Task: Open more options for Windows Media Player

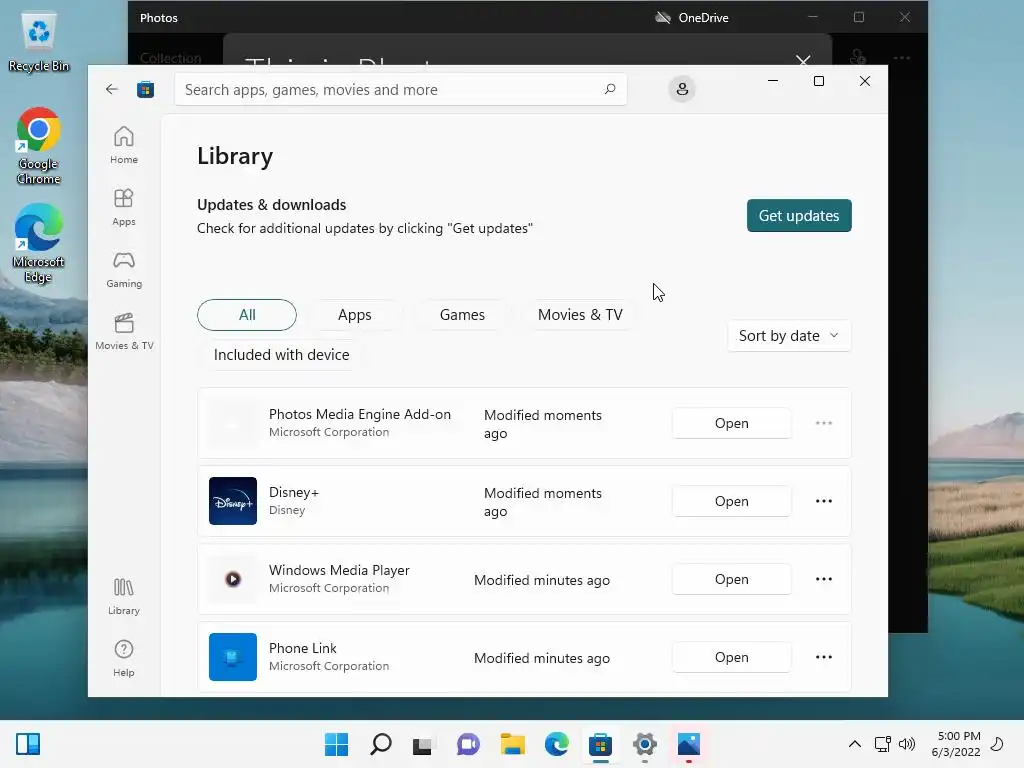Action: [824, 579]
